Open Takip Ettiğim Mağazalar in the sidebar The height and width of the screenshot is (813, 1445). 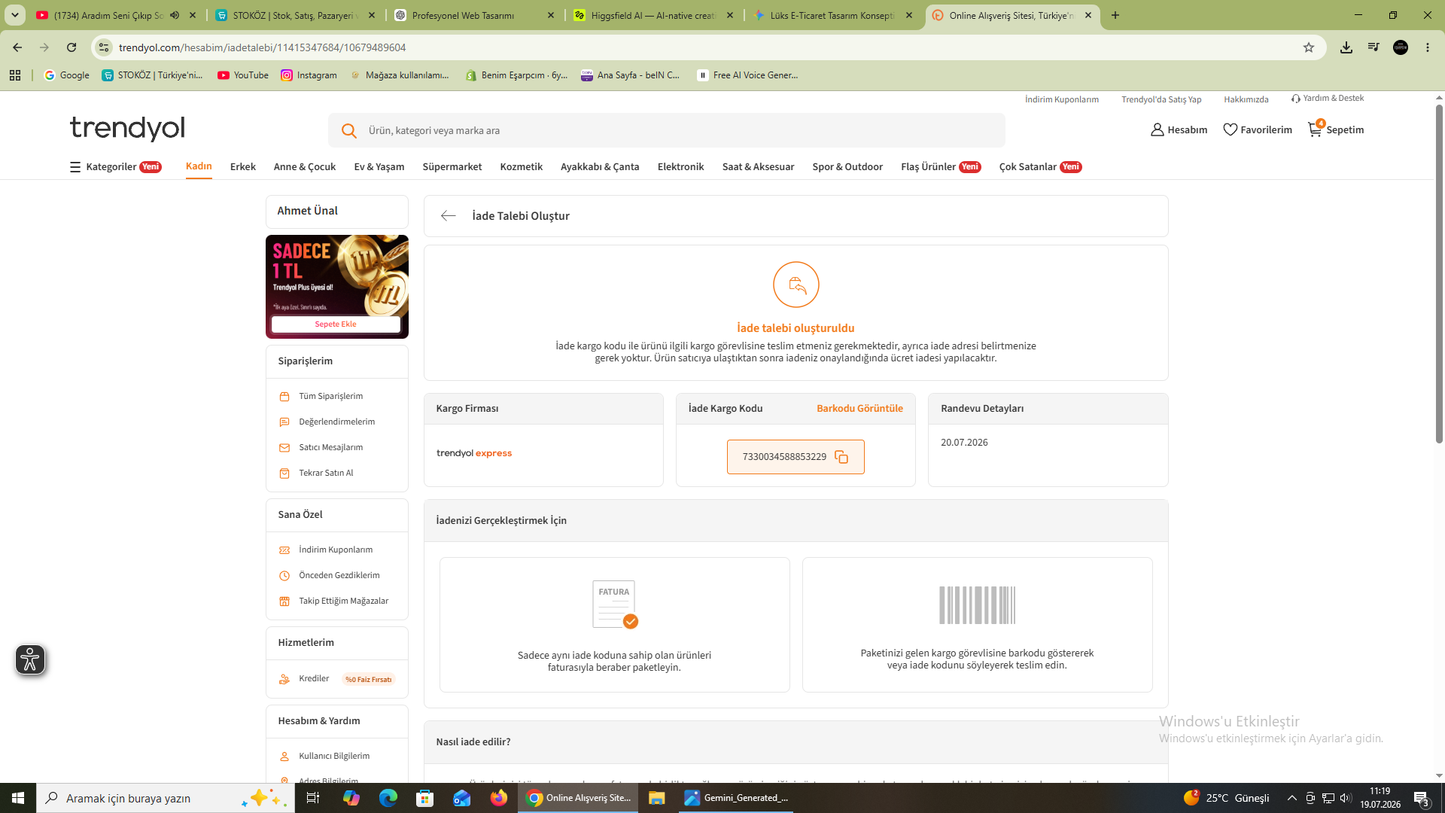coord(343,601)
